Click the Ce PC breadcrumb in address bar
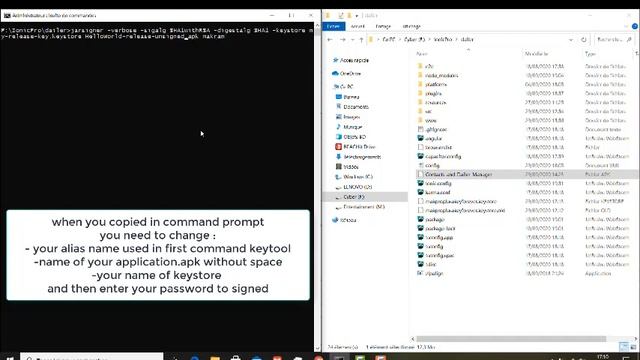The width and height of the screenshot is (640, 360). (389, 40)
